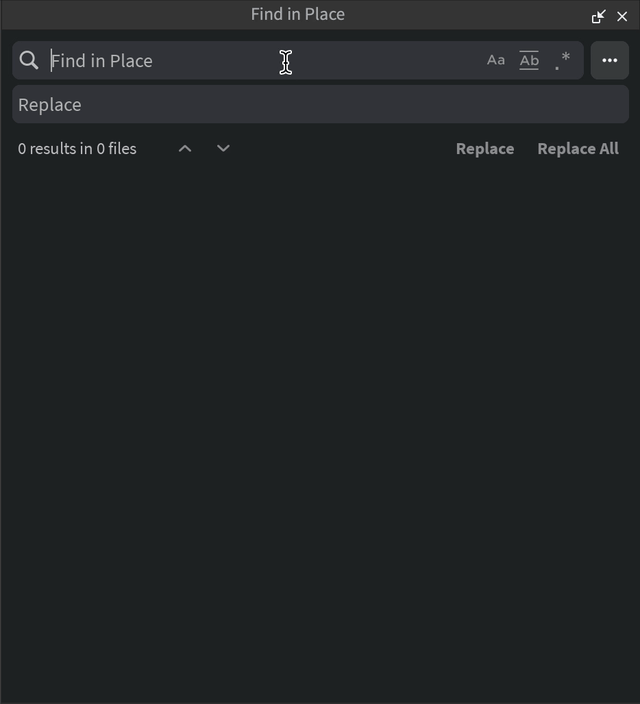Screen dimensions: 640x704
Task: Click the Find in Place title bar
Action: (297, 15)
